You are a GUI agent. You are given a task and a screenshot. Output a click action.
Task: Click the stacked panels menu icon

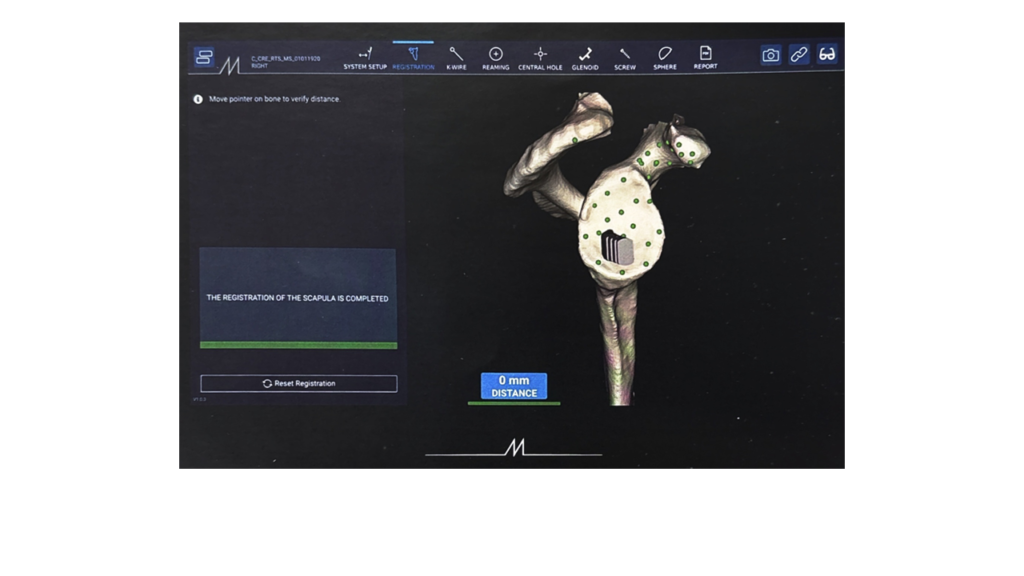pos(204,57)
